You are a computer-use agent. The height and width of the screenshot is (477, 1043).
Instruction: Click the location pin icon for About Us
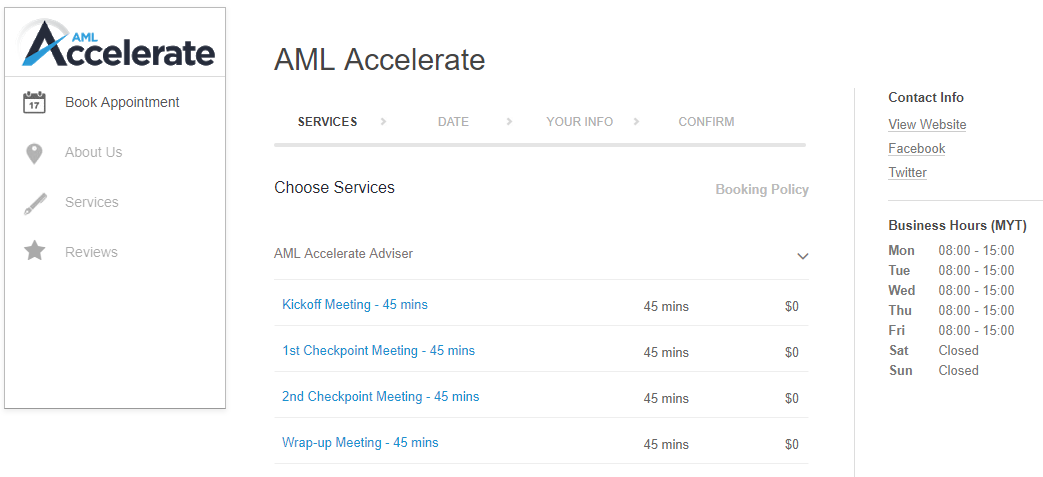tap(34, 153)
